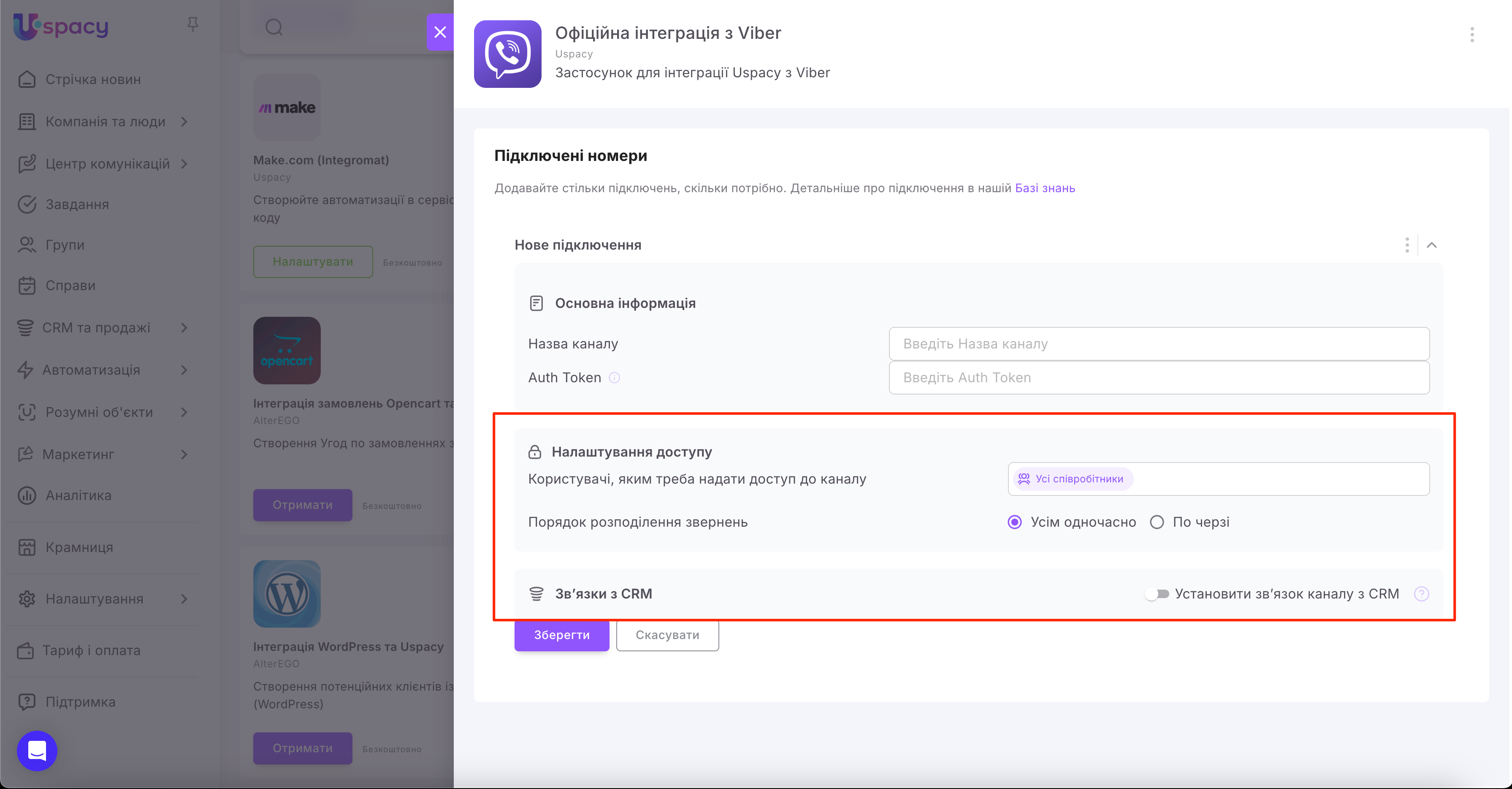Image resolution: width=1512 pixels, height=789 pixels.
Task: Open the support chat bubble icon
Action: (37, 750)
